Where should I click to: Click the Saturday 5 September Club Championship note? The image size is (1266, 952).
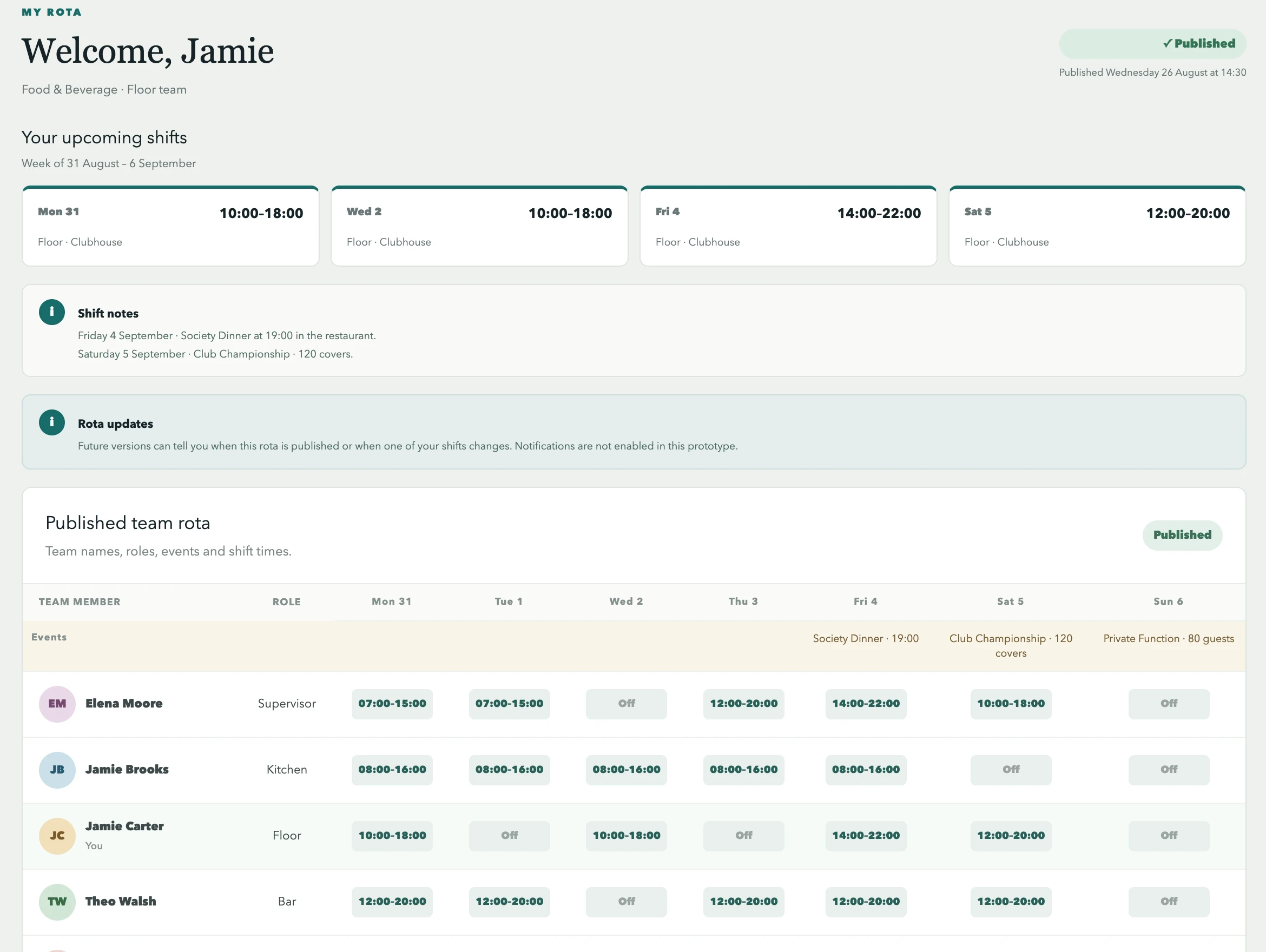(x=215, y=354)
